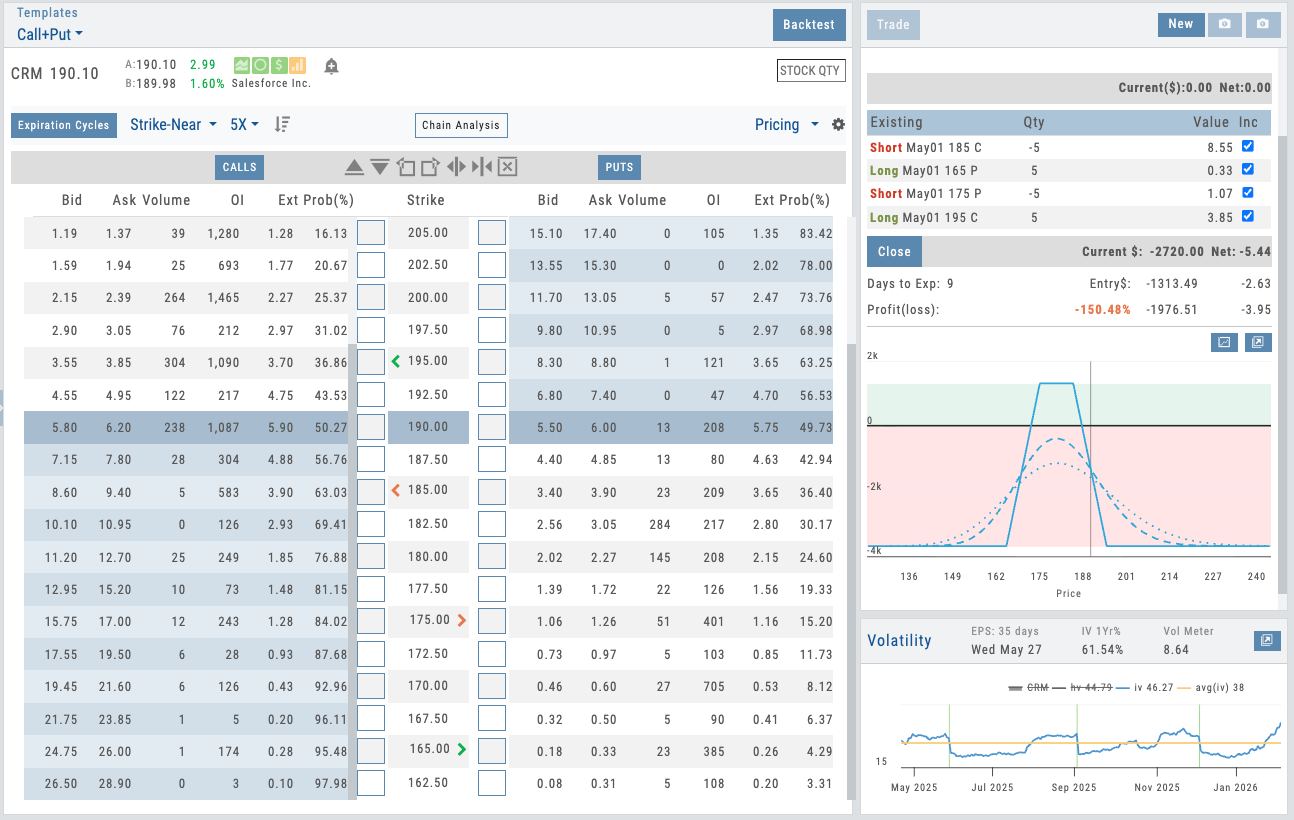Click the Backtest button

[x=809, y=25]
